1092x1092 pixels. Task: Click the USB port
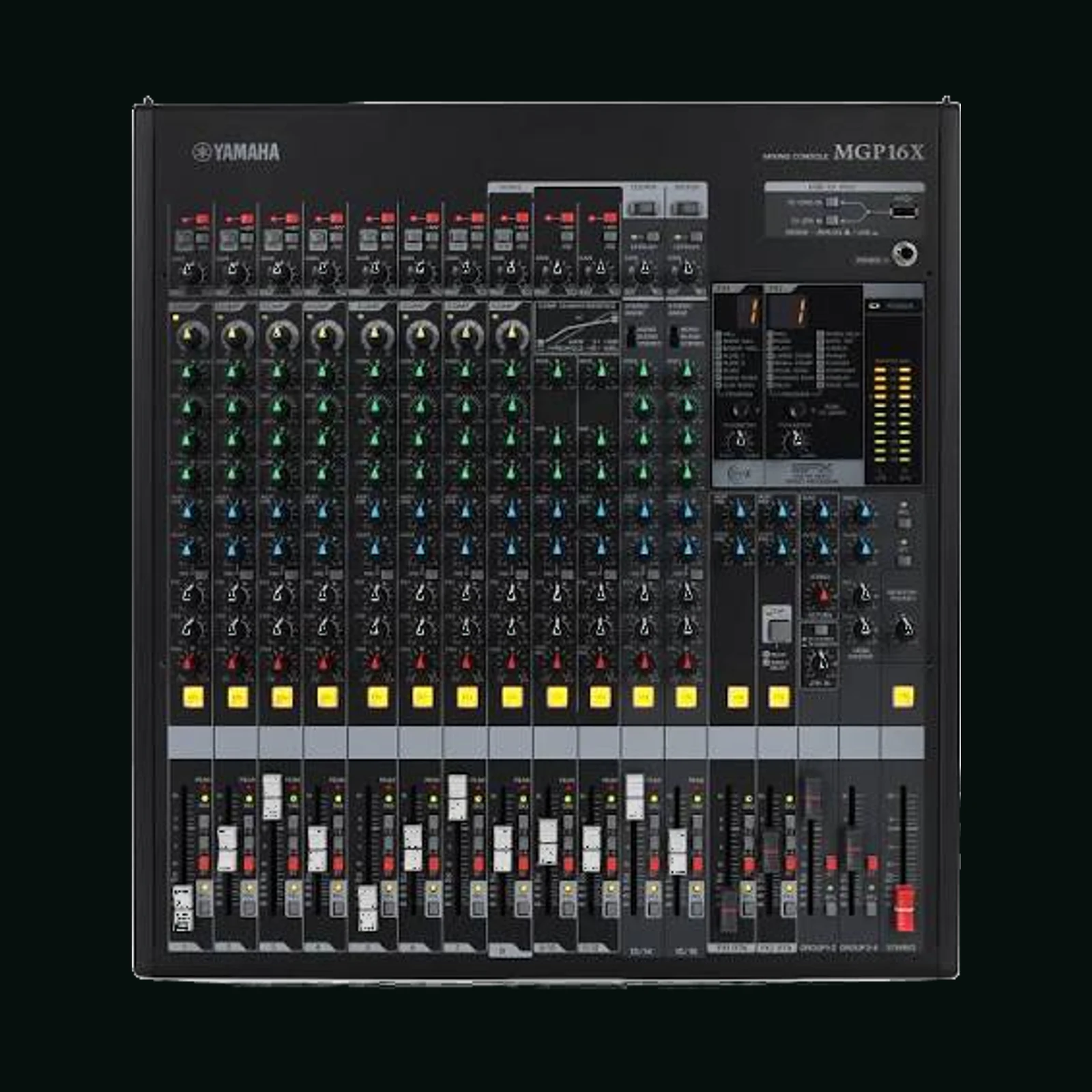pos(904,211)
